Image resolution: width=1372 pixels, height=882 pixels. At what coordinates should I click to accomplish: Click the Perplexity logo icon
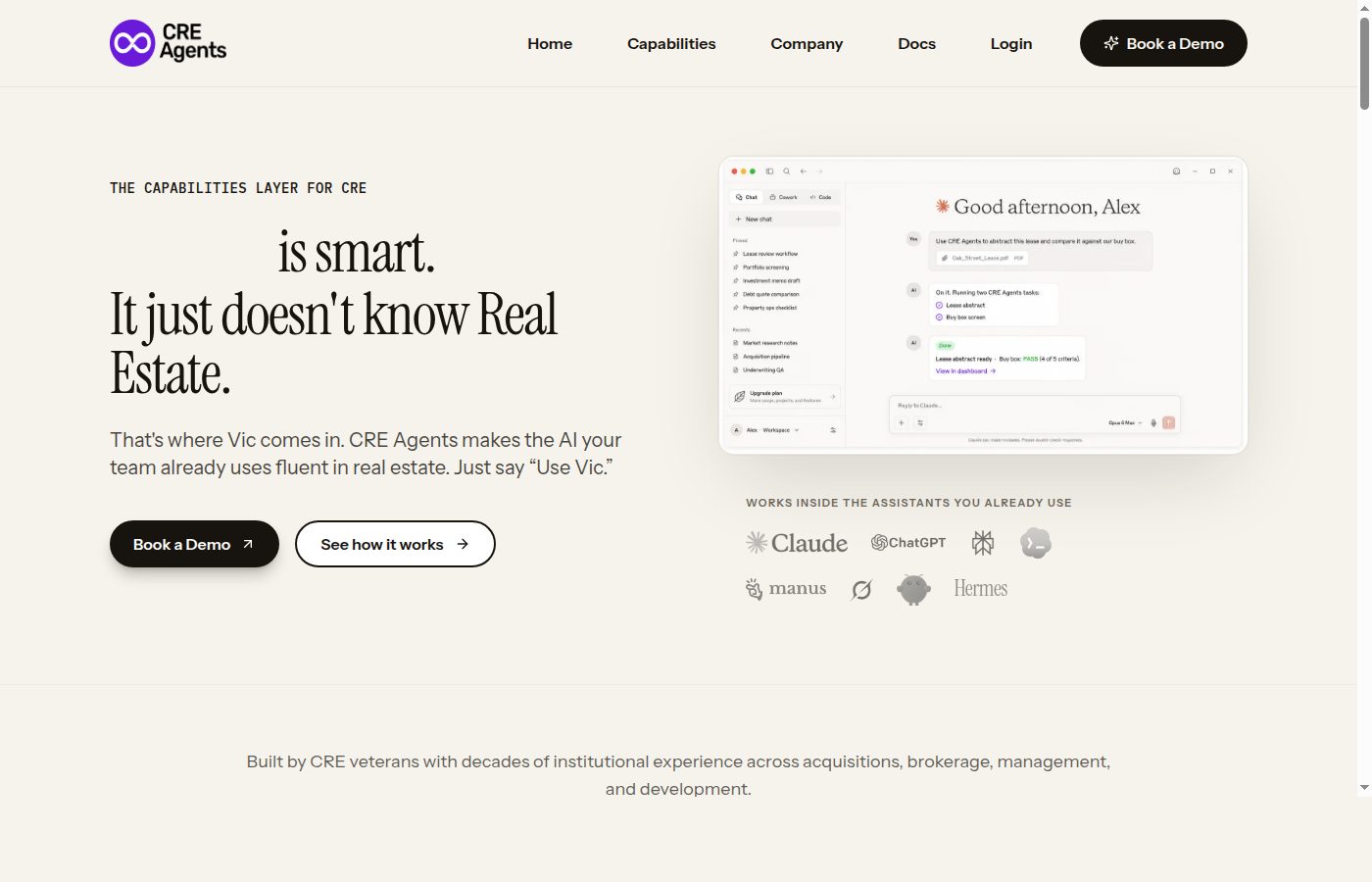(983, 543)
